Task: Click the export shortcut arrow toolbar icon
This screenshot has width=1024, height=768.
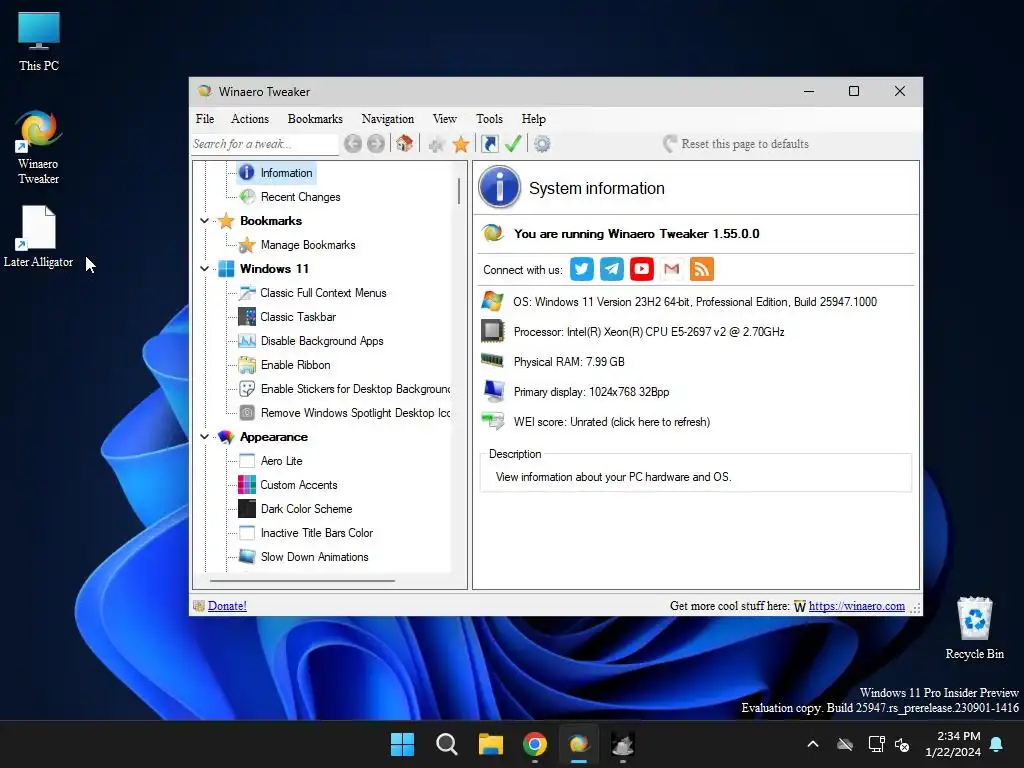Action: (x=490, y=144)
